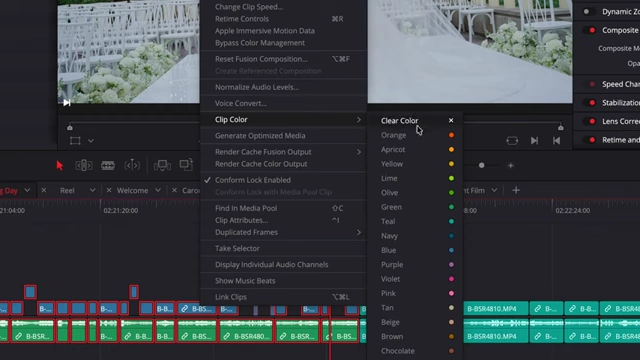Viewport: 640px width, 360px height.
Task: Click the left viewer wedding chairs preview
Action: point(129,51)
